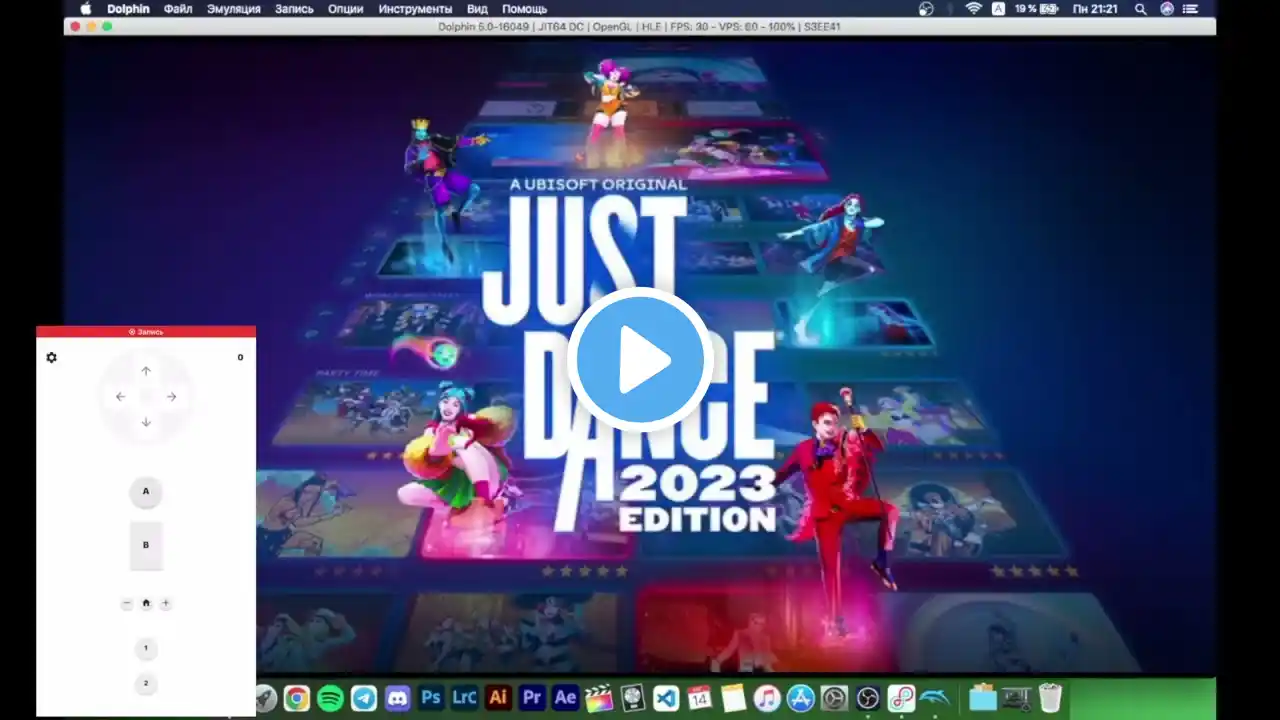Click the plus button on the remote
The height and width of the screenshot is (720, 1280).
166,603
